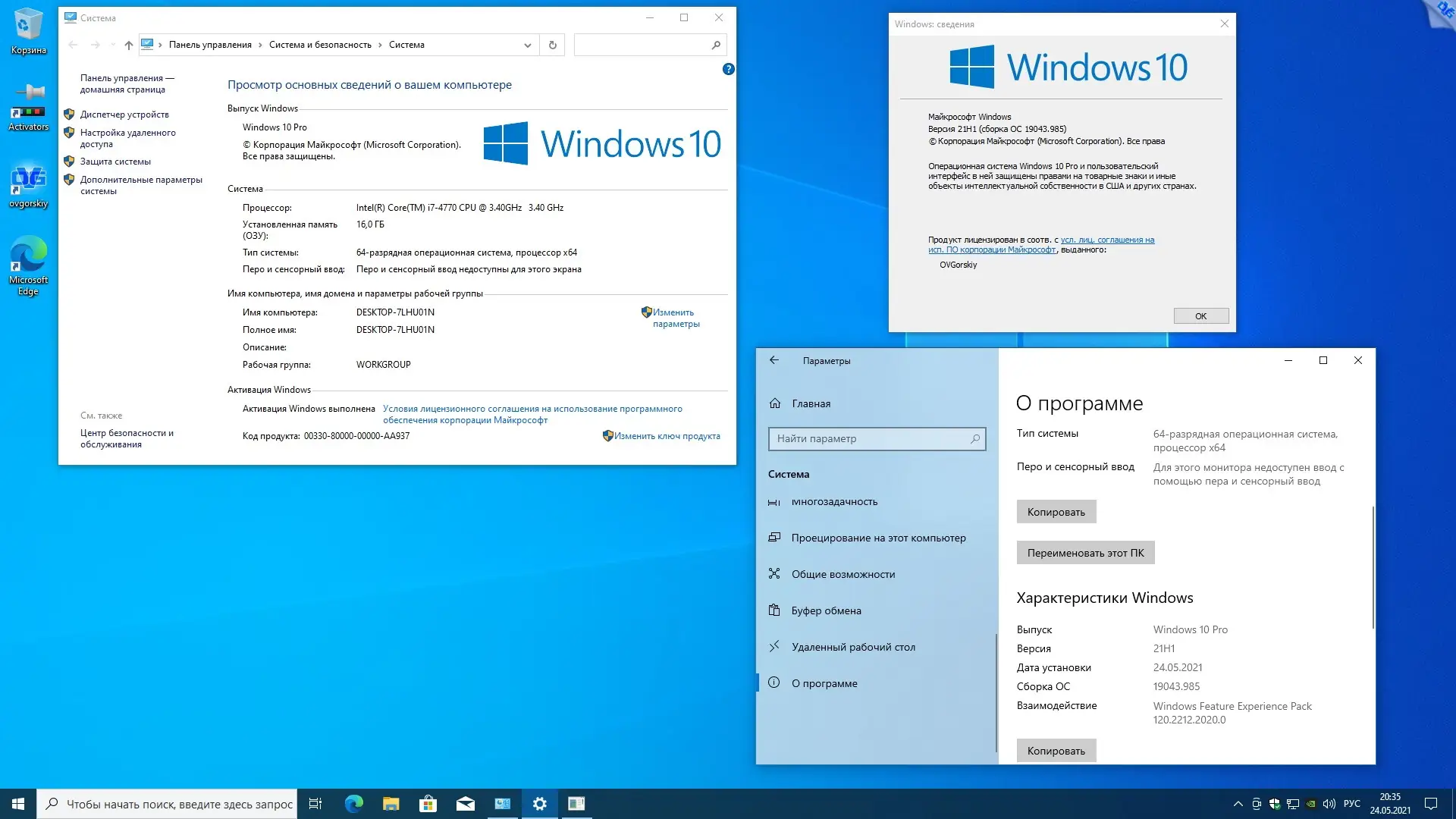This screenshot has width=1456, height=819.
Task: Select Буфер обмена in settings sidebar
Action: tap(826, 610)
